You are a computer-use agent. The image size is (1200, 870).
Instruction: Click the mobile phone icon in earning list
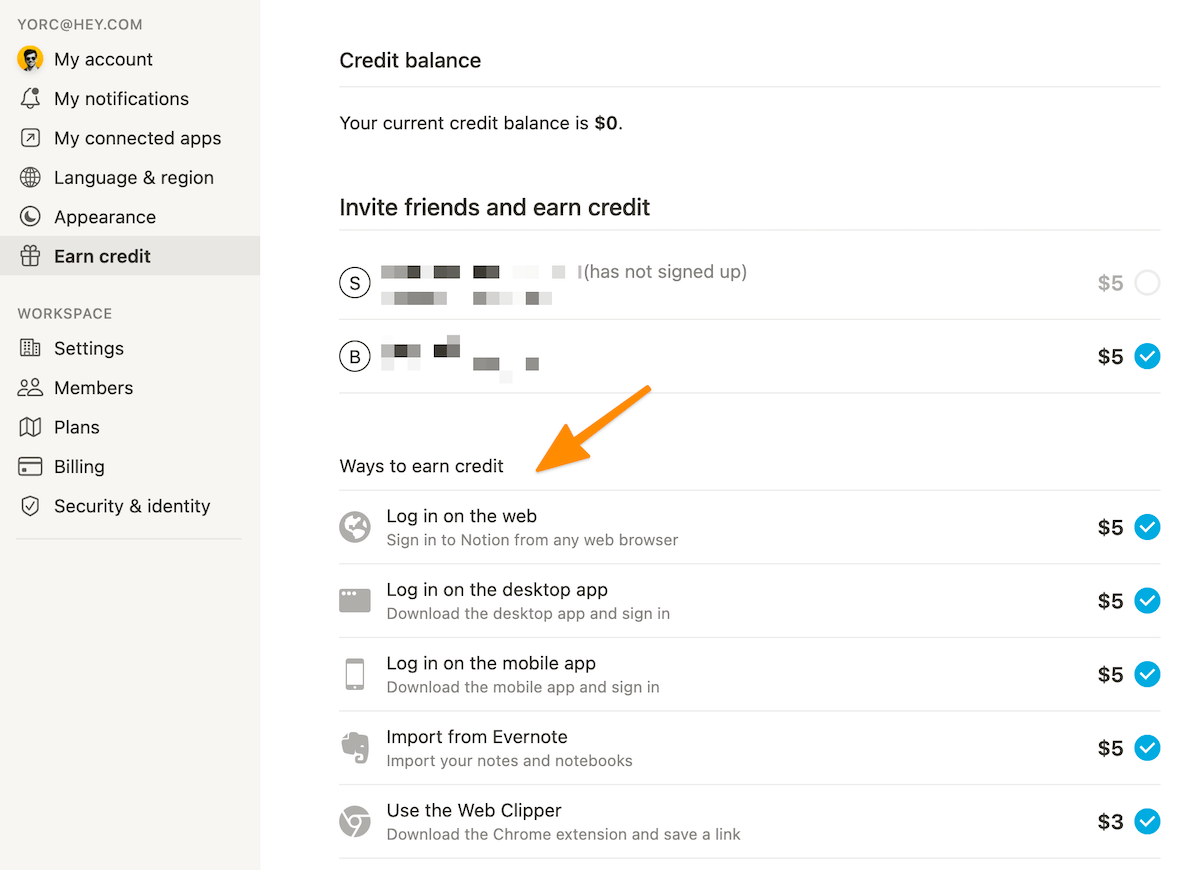pos(355,674)
